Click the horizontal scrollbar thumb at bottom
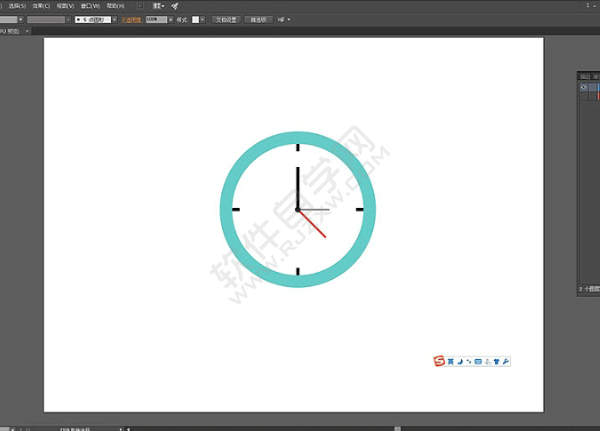This screenshot has height=431, width=600. pyautogui.click(x=398, y=429)
